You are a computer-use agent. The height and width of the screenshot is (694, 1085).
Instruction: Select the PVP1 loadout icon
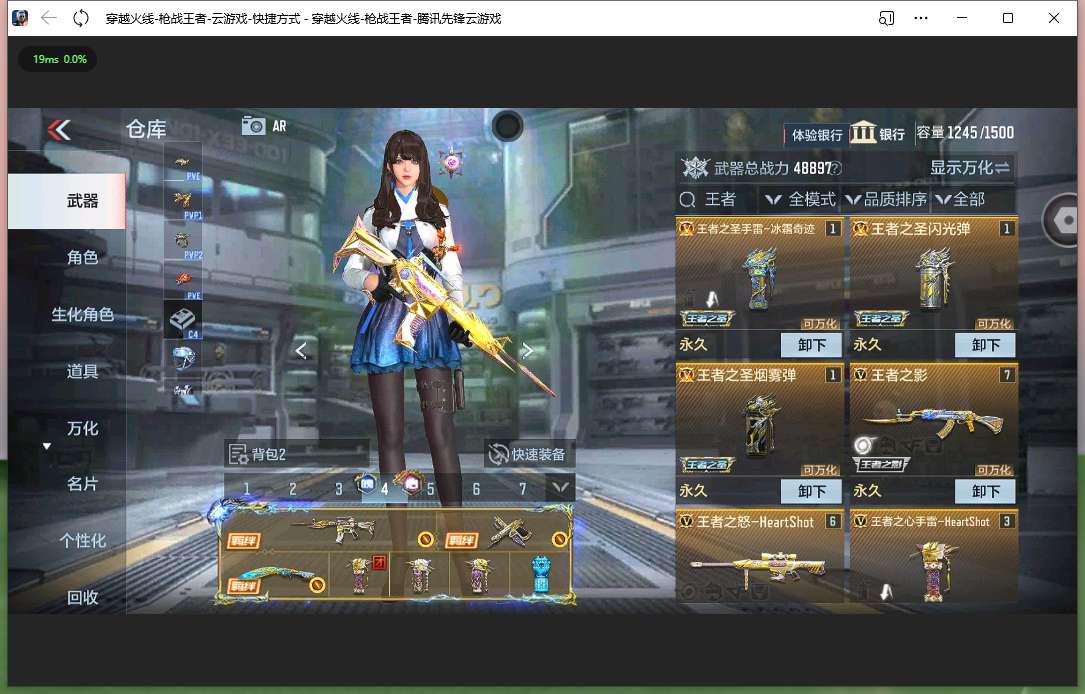183,203
